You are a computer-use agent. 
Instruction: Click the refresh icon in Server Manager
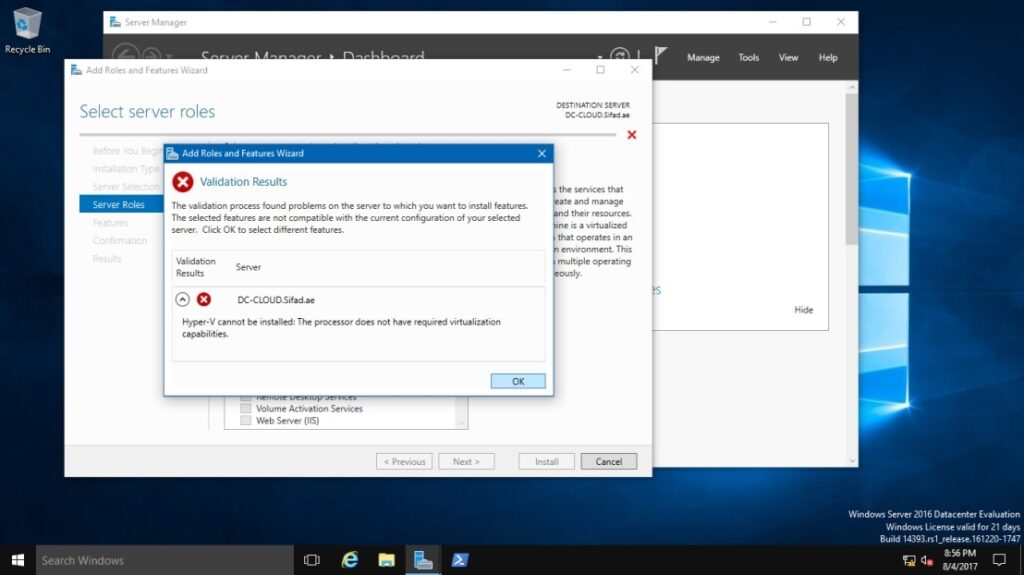(620, 56)
